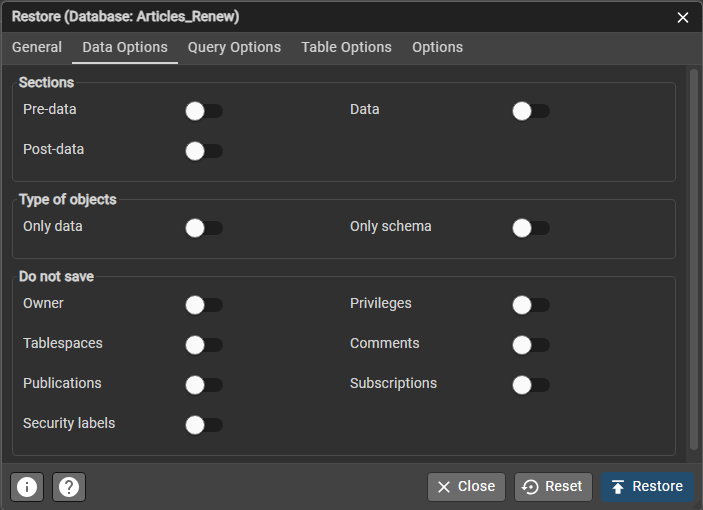The width and height of the screenshot is (703, 510).
Task: Close dialog with the X icon
Action: (x=682, y=17)
